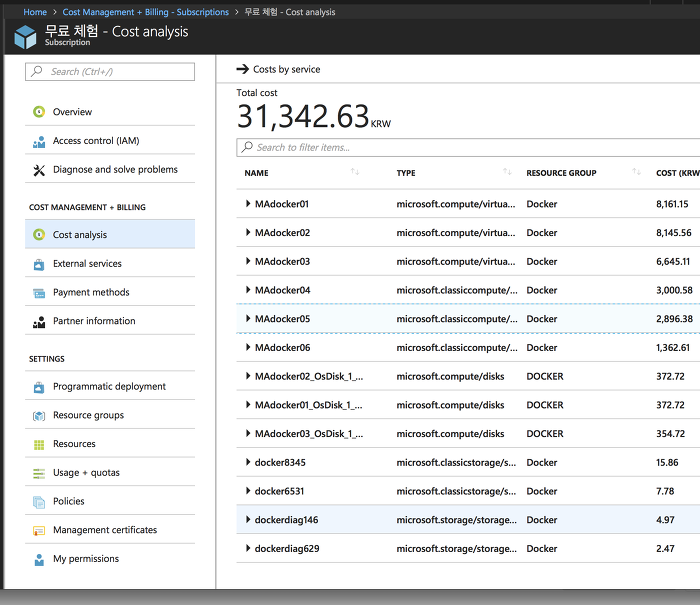The width and height of the screenshot is (700, 605).
Task: Open Management certificates menu item
Action: coord(110,530)
